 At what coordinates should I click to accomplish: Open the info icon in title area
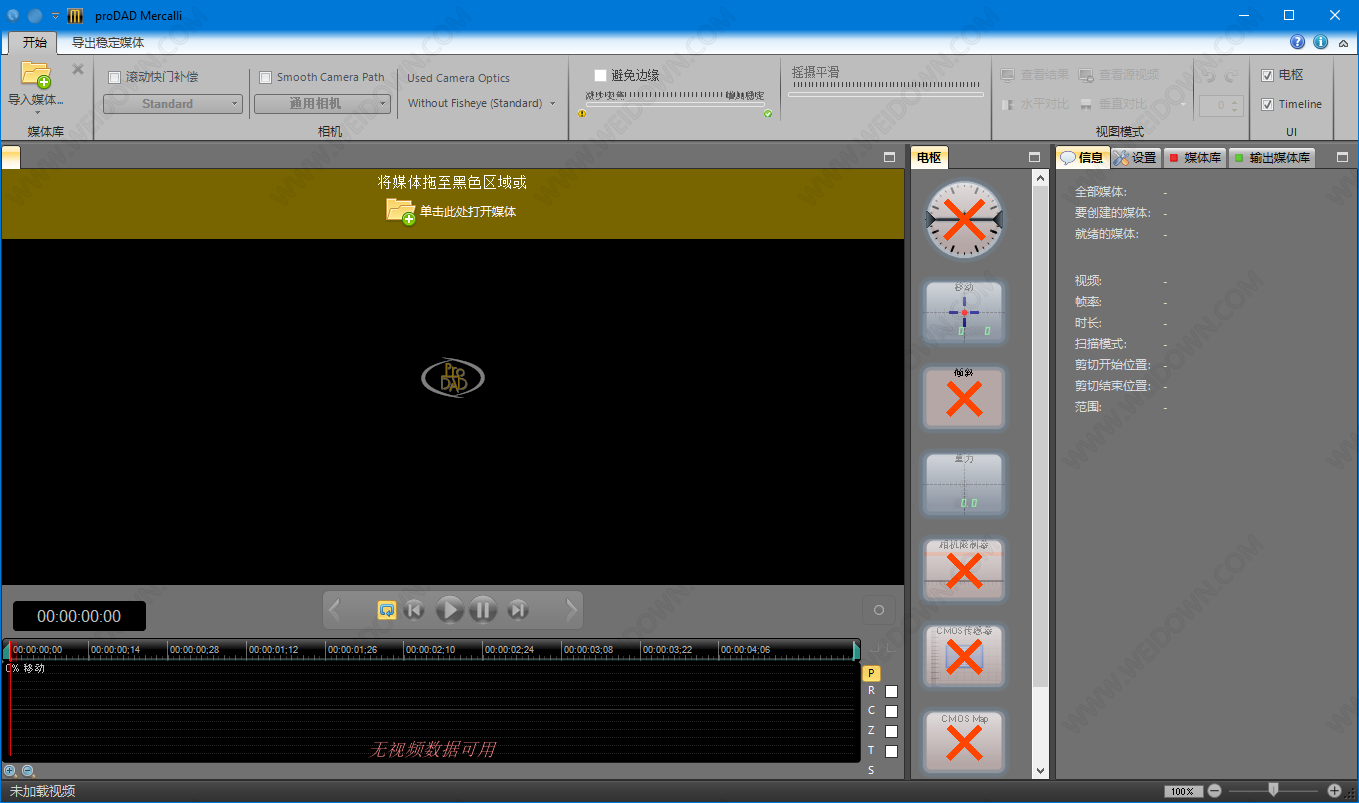pos(1320,42)
